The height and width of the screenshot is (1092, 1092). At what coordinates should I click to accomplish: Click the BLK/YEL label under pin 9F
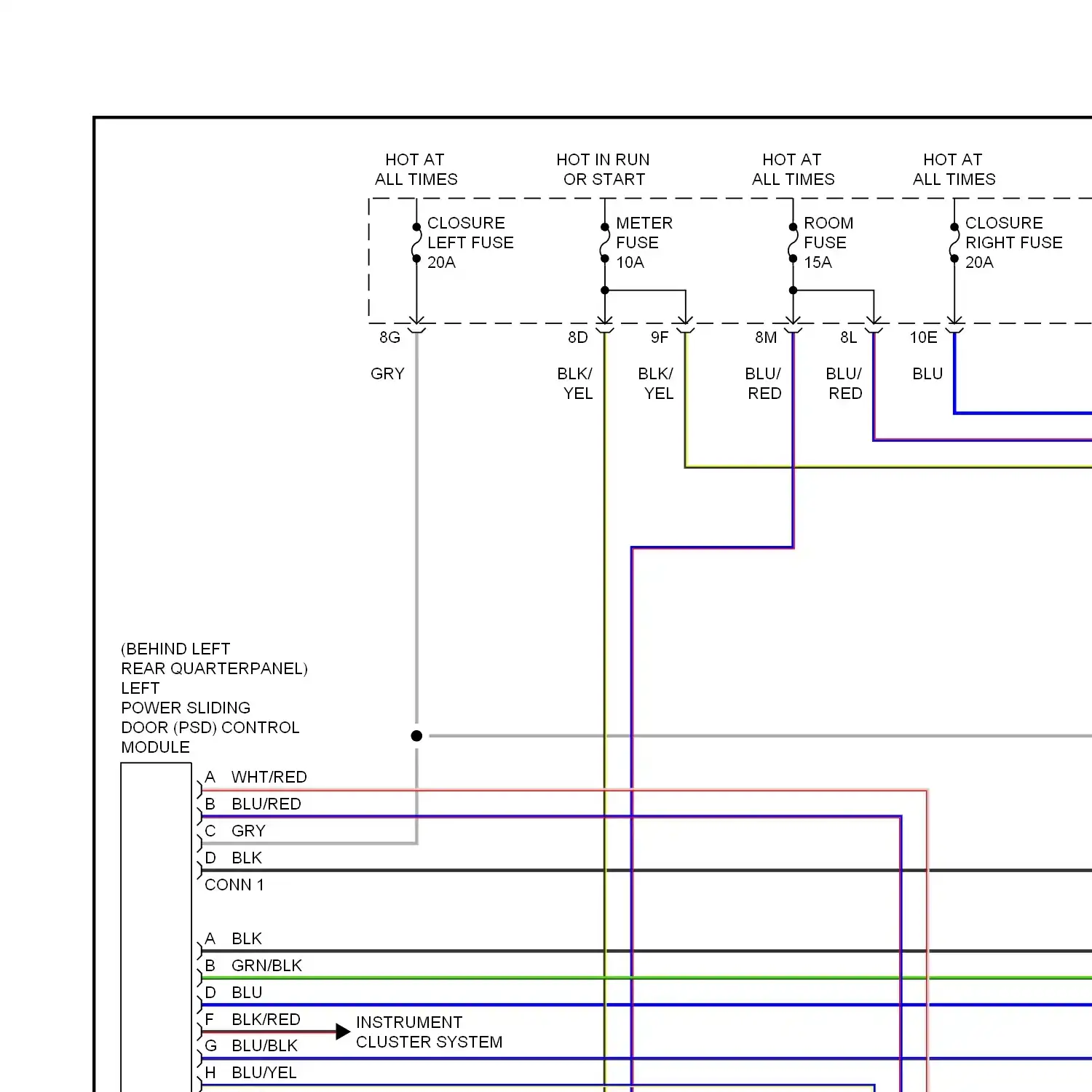coord(656,384)
